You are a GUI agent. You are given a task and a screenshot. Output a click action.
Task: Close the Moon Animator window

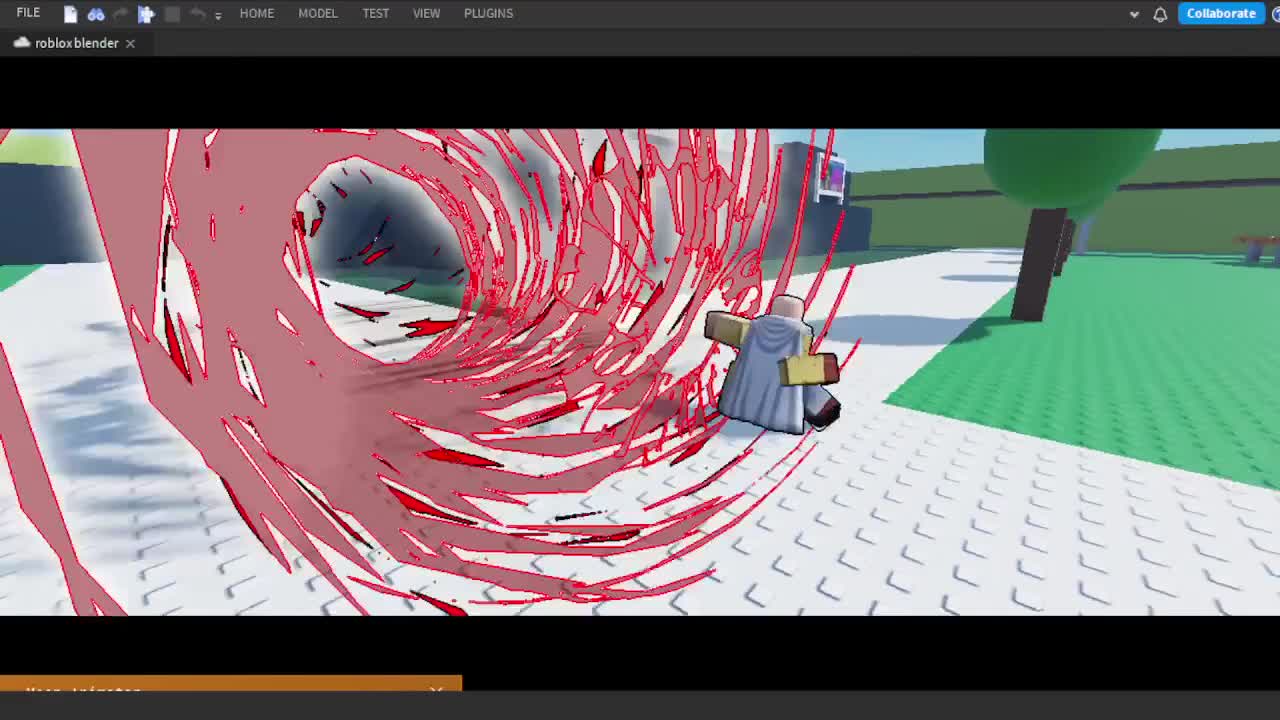click(x=437, y=691)
